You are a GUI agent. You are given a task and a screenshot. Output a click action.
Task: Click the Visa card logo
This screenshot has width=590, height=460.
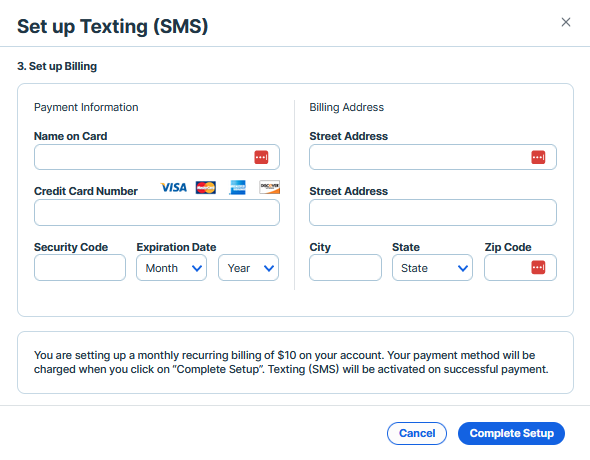pyautogui.click(x=174, y=187)
